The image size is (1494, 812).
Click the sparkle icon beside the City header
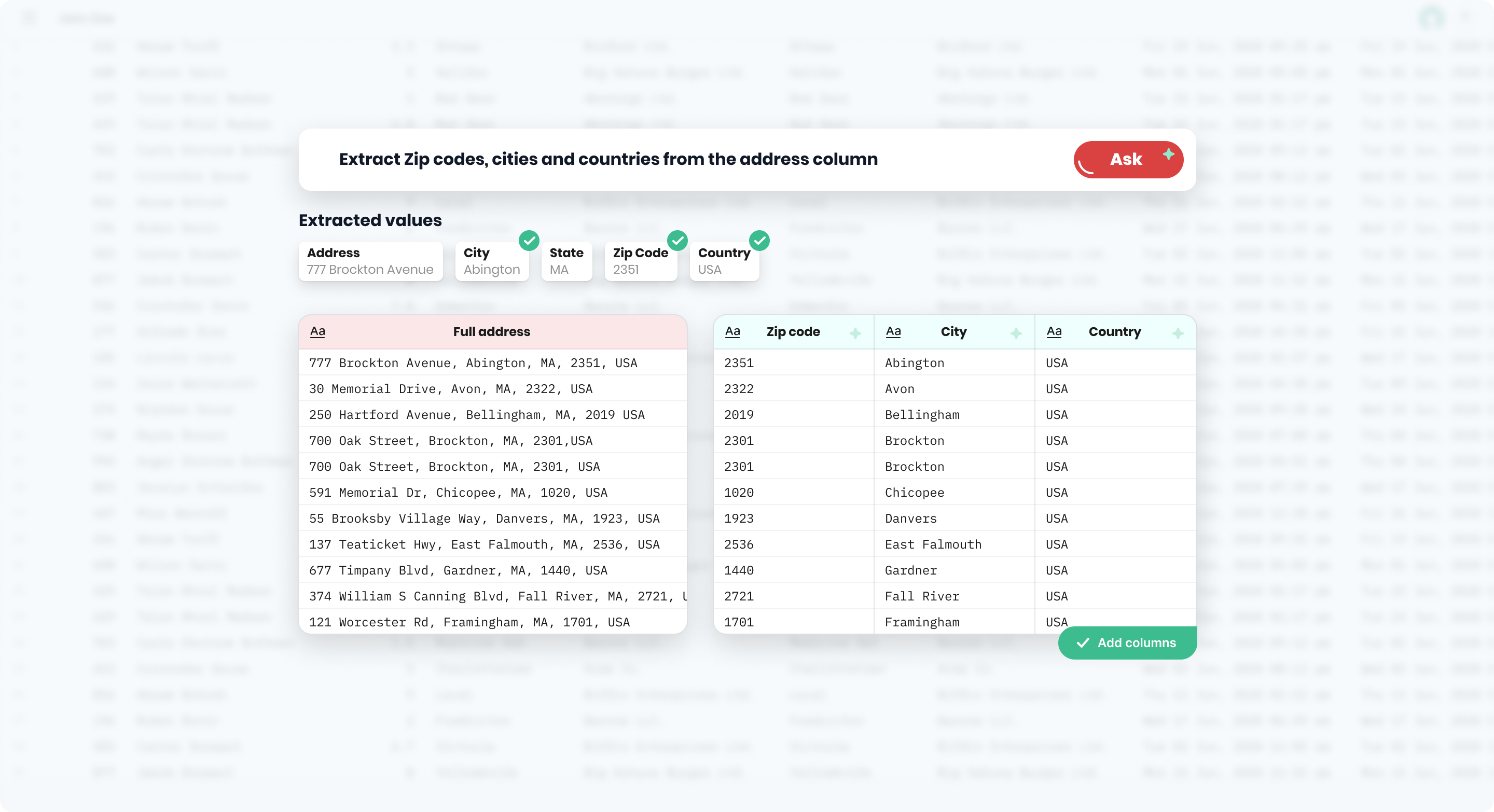tap(1016, 333)
